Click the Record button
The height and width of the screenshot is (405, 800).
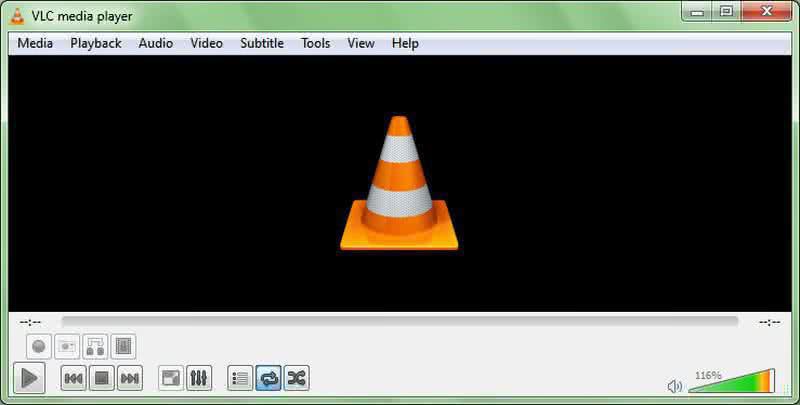[39, 347]
